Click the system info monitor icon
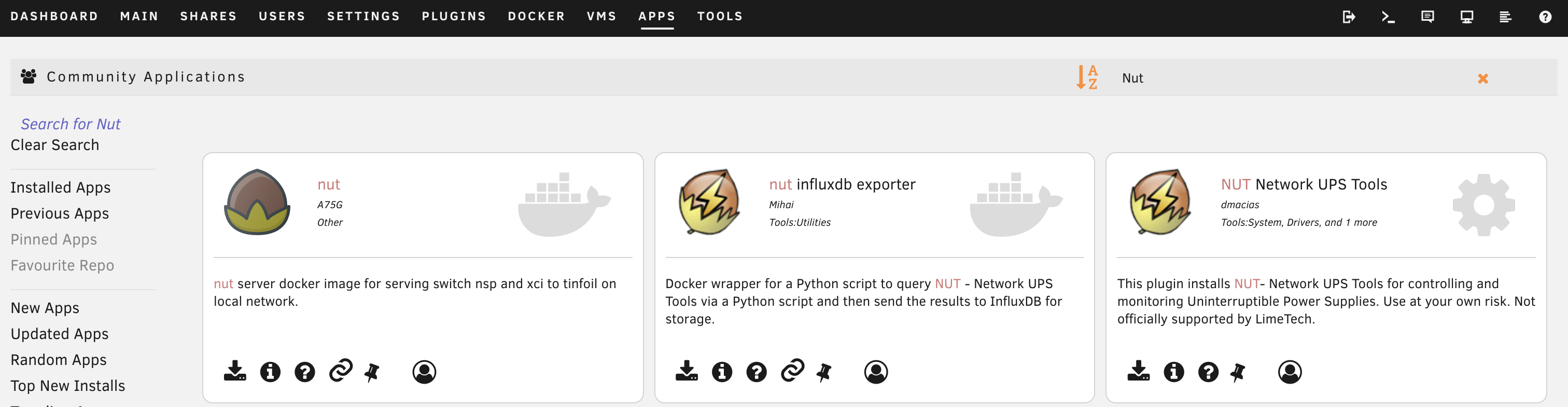 click(x=1467, y=17)
